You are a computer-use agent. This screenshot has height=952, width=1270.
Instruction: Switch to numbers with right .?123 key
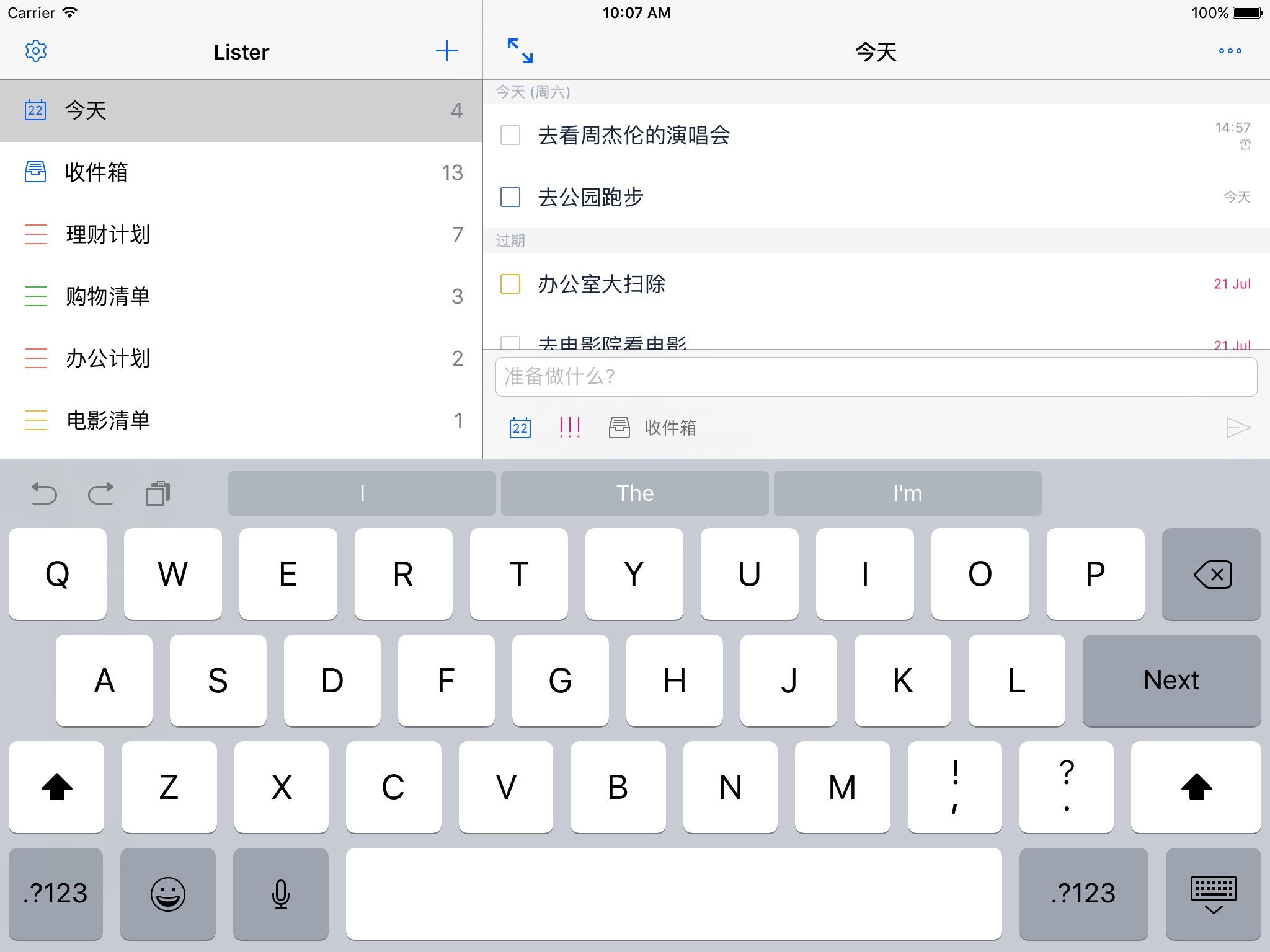pyautogui.click(x=1084, y=894)
